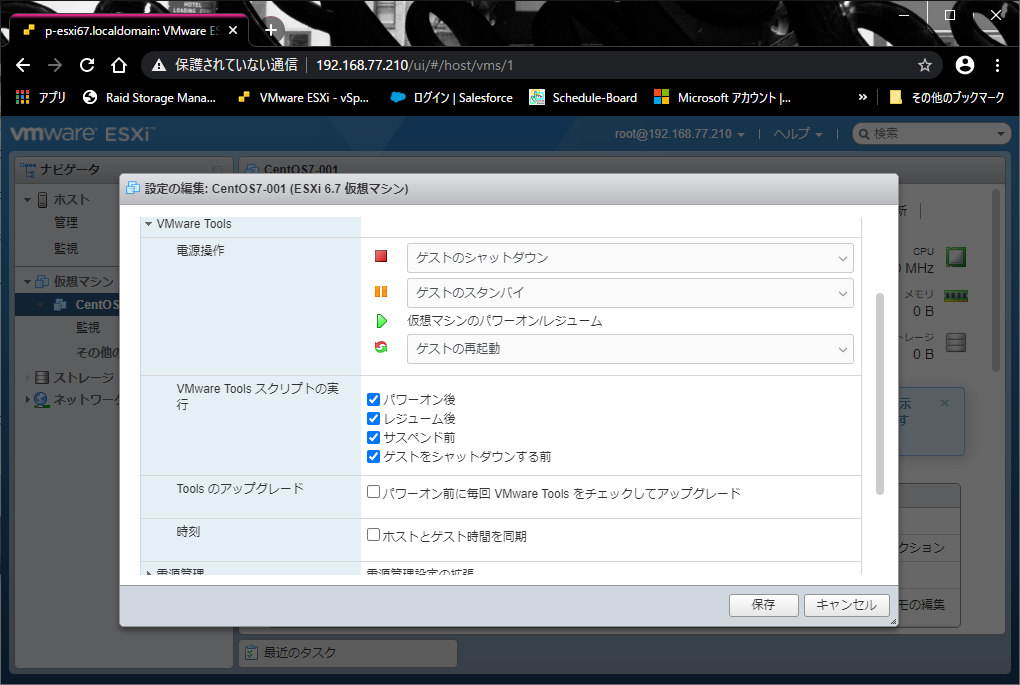
Task: Click the キャンセル button
Action: click(846, 605)
